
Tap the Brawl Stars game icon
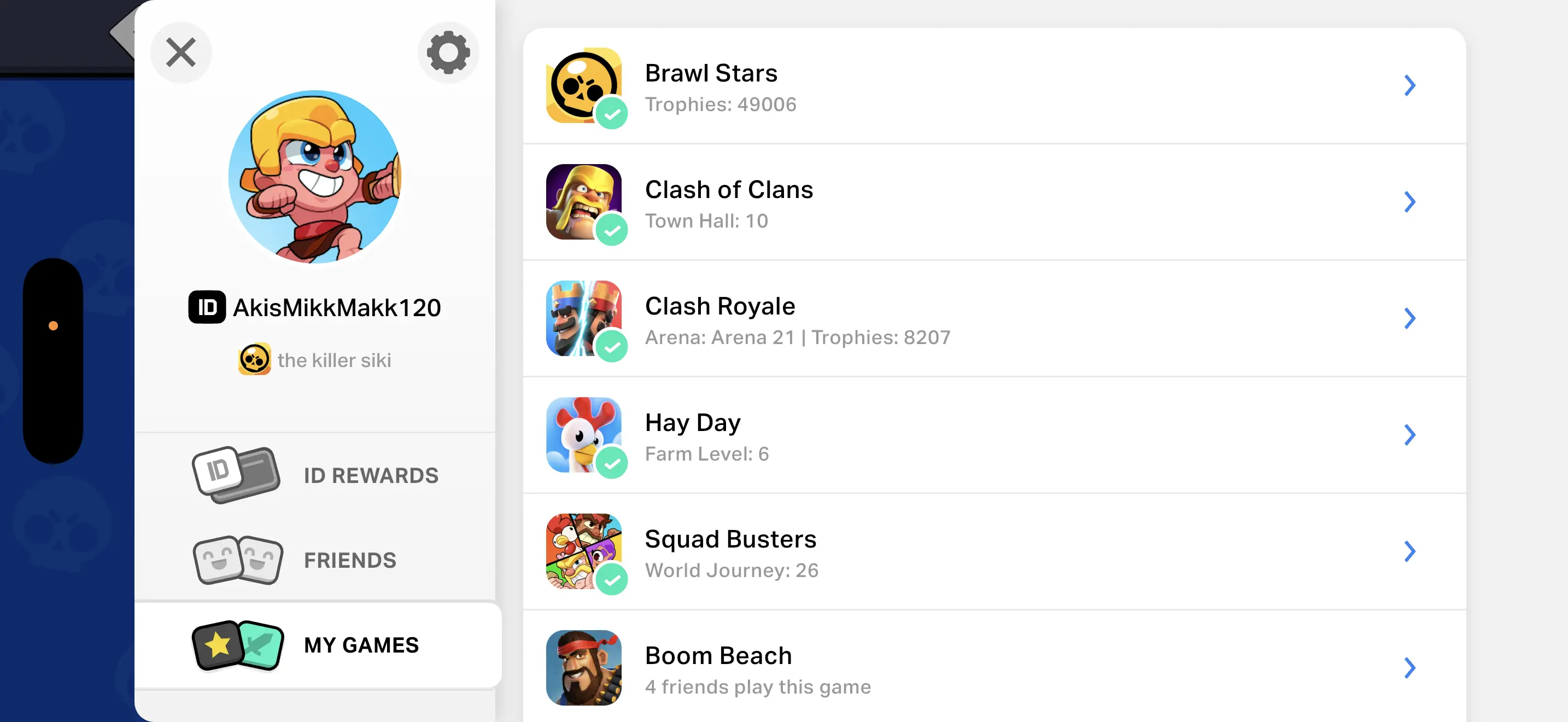[582, 85]
